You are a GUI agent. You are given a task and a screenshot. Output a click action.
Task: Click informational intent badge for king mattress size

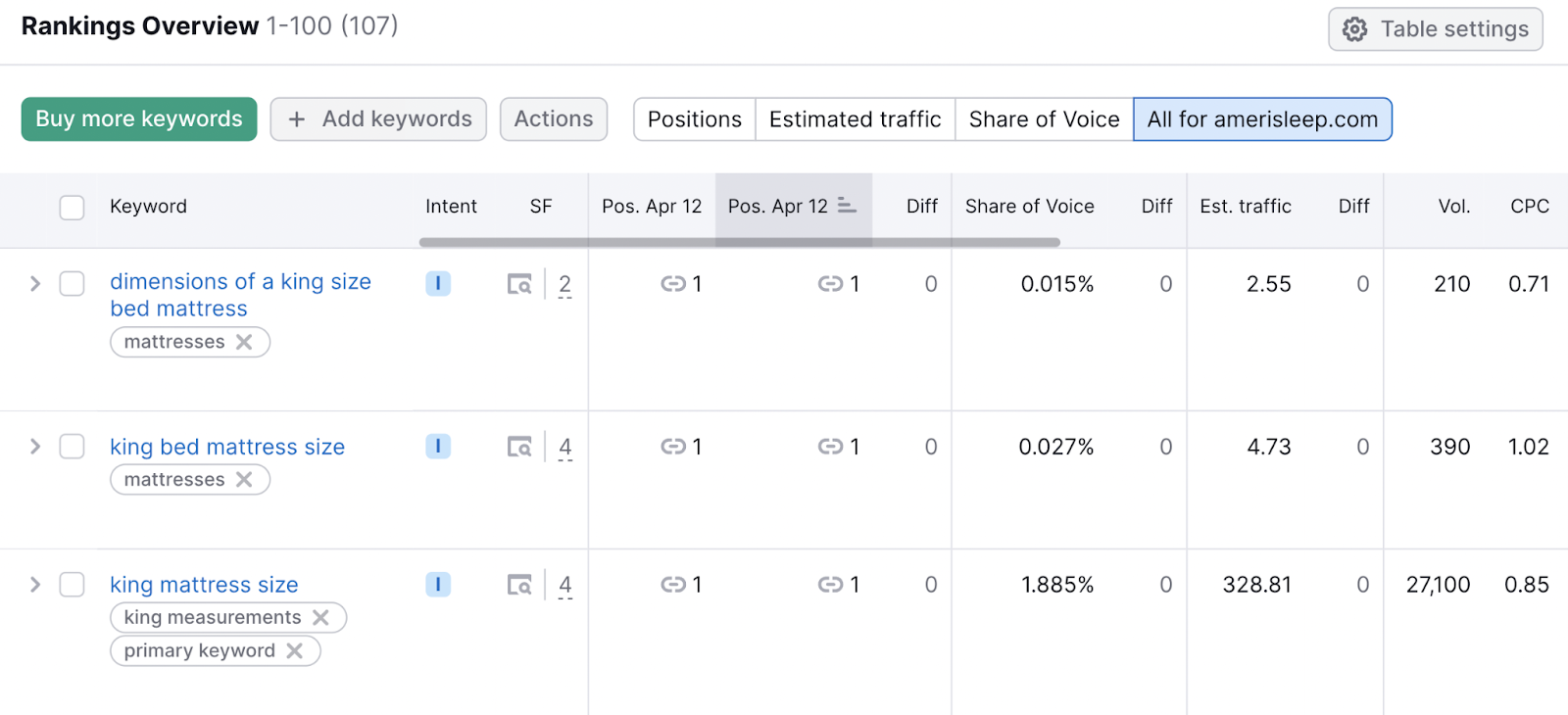coord(438,585)
